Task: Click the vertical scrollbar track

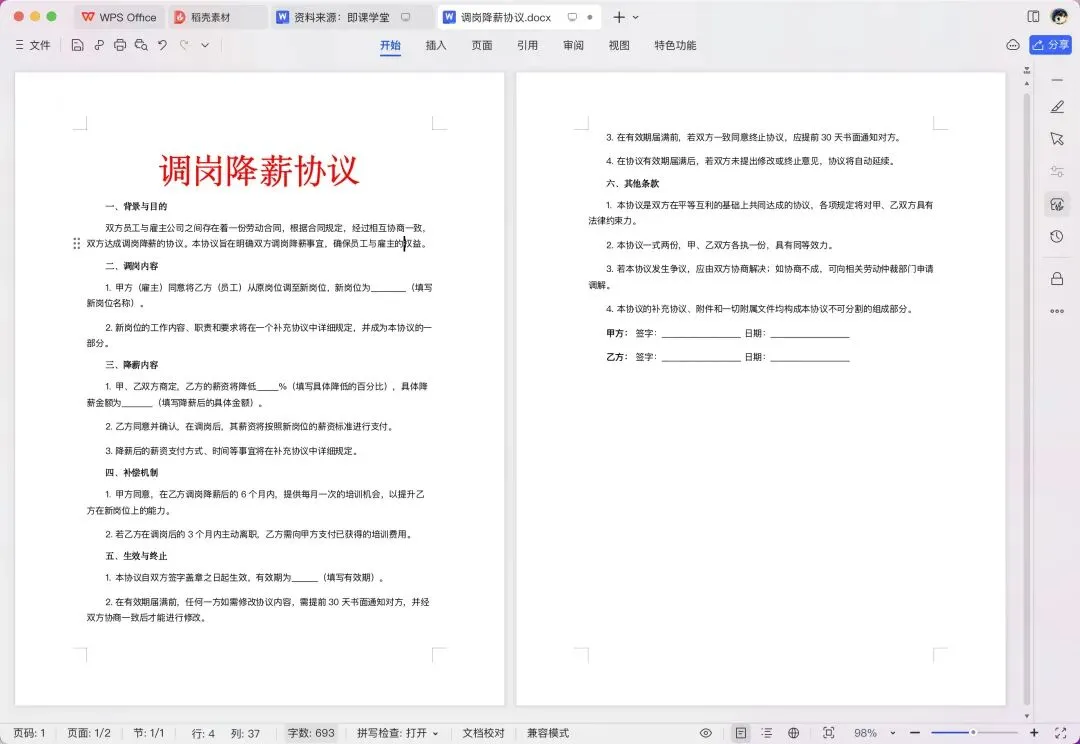Action: tap(1026, 400)
